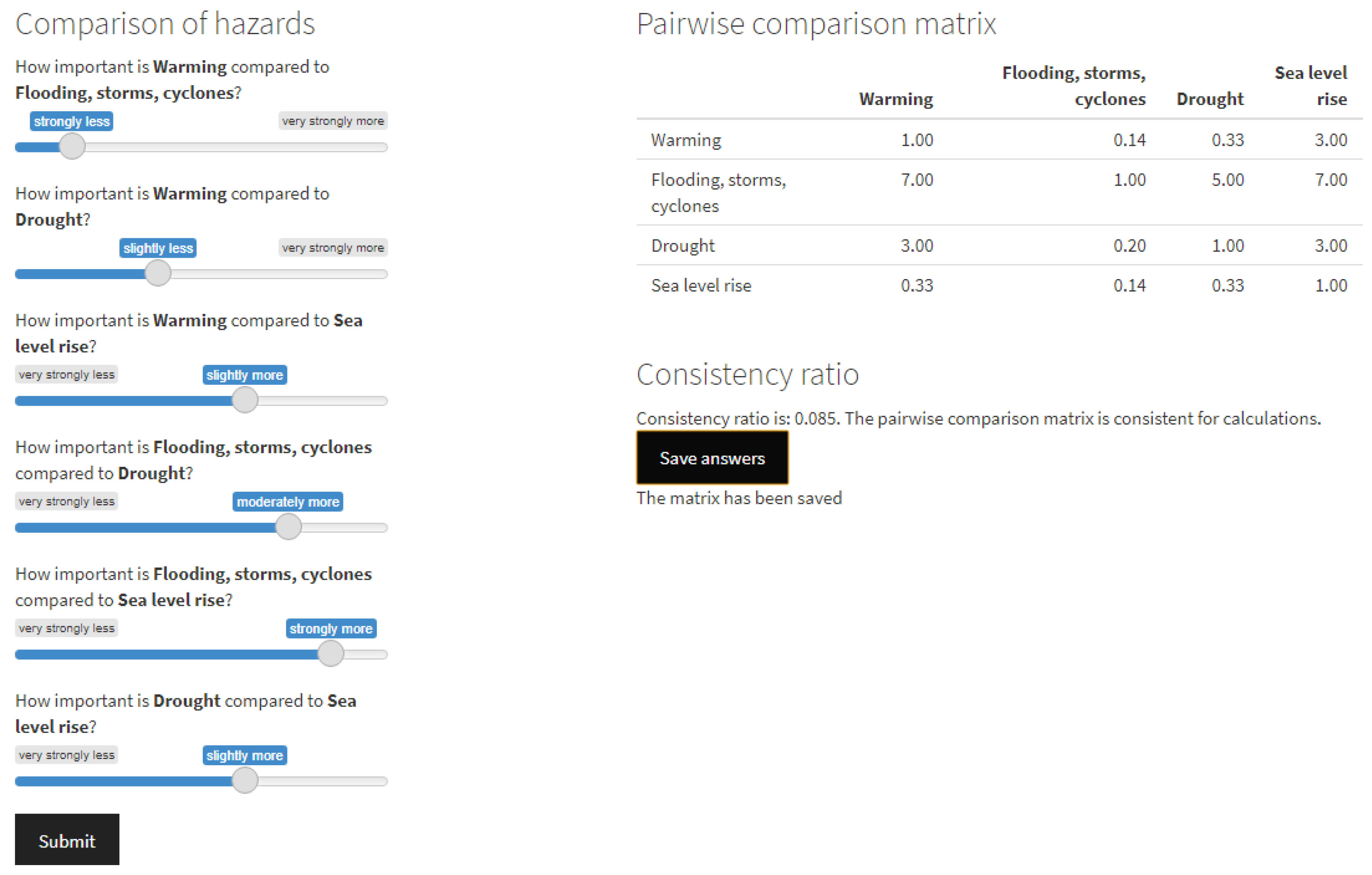Click the Sea level rise column header

[1310, 86]
